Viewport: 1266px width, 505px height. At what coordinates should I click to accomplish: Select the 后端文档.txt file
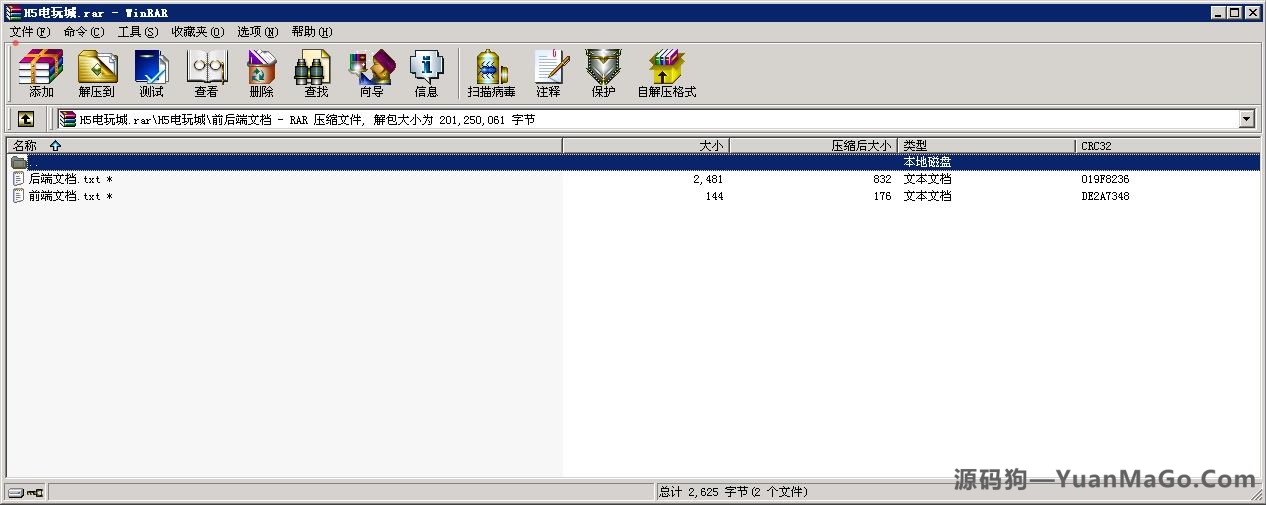point(64,179)
